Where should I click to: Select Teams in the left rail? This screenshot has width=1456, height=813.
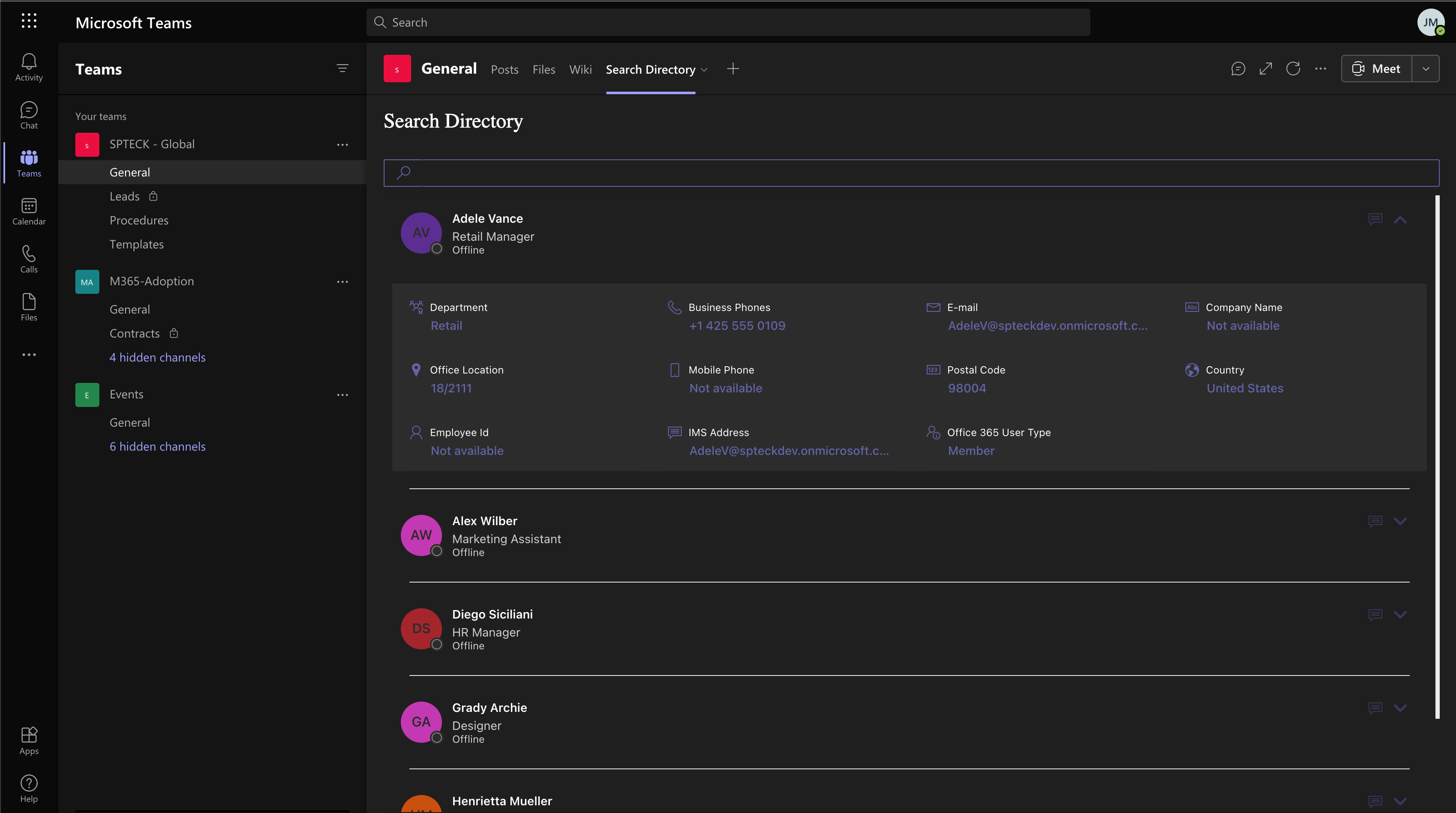29,163
